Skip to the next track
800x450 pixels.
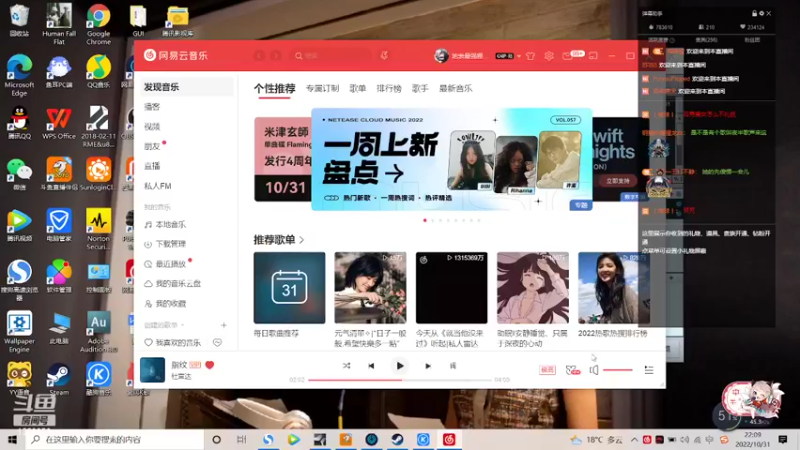pyautogui.click(x=428, y=366)
